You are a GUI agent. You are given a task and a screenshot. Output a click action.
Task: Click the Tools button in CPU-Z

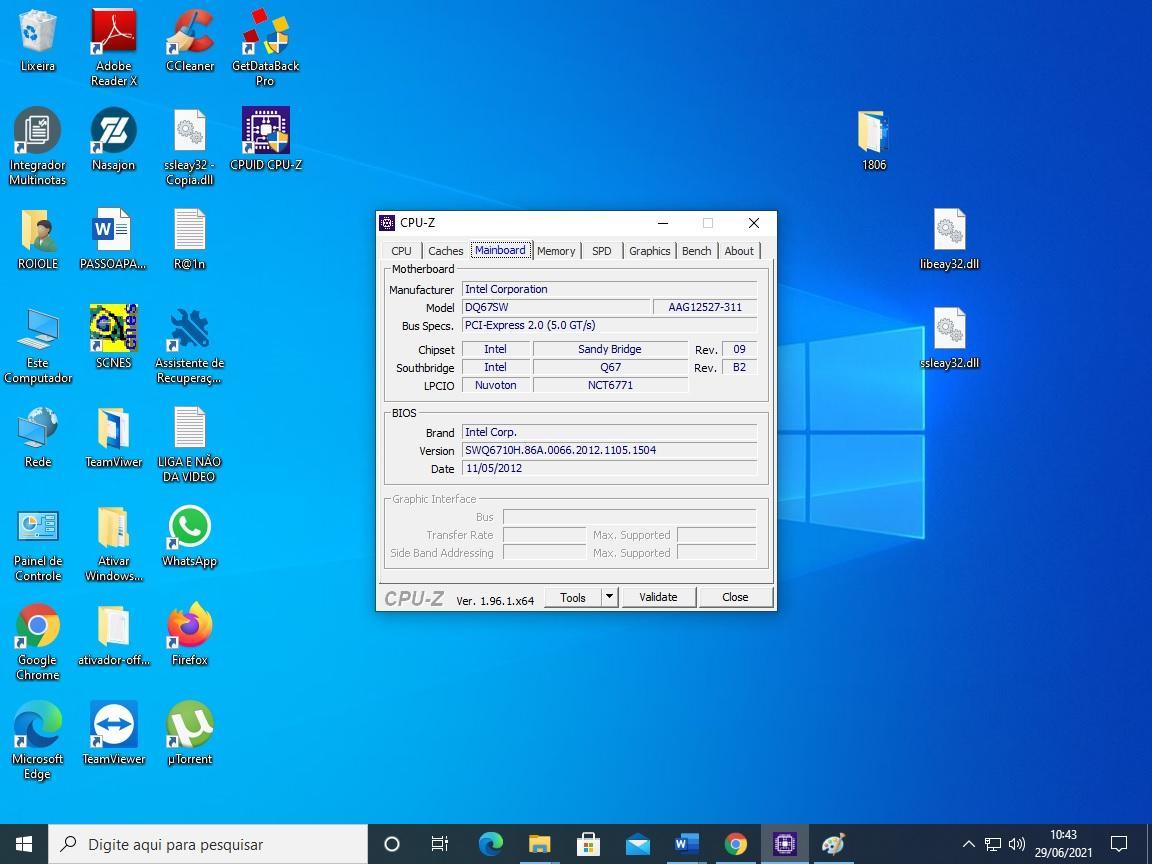573,597
